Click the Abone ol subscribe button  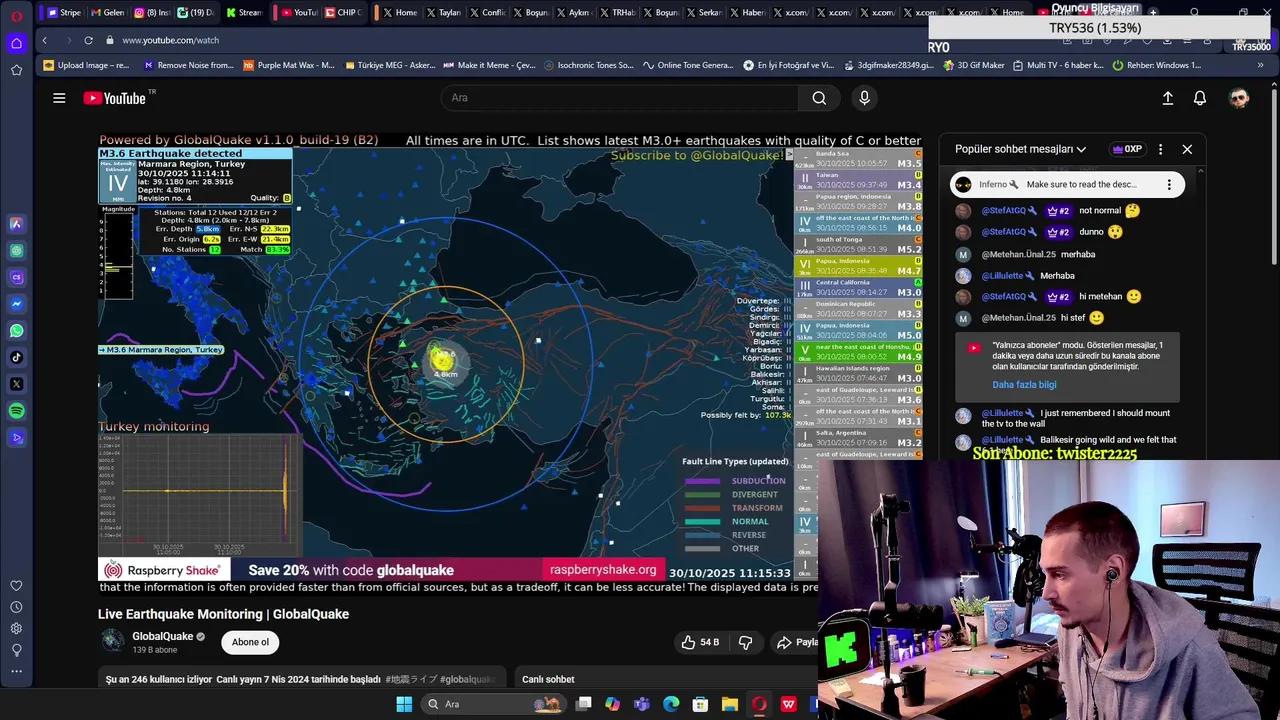click(250, 642)
